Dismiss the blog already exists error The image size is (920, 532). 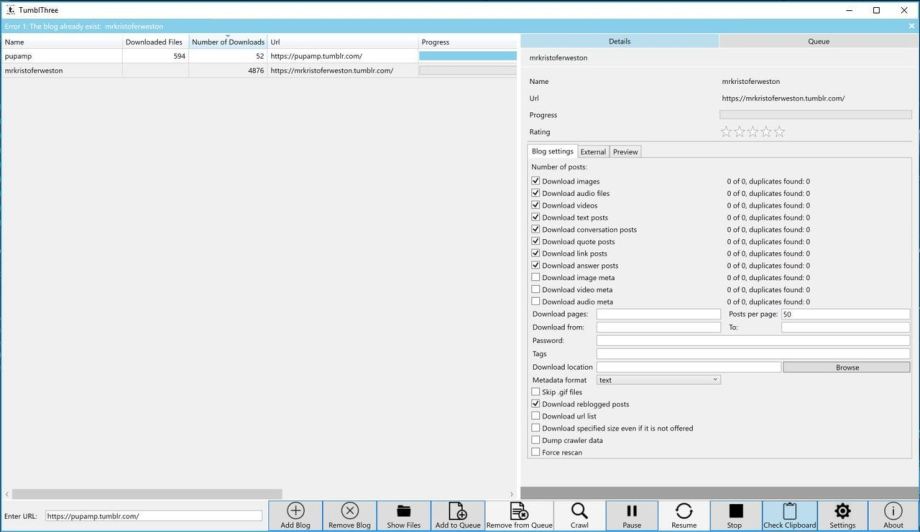coord(911,26)
